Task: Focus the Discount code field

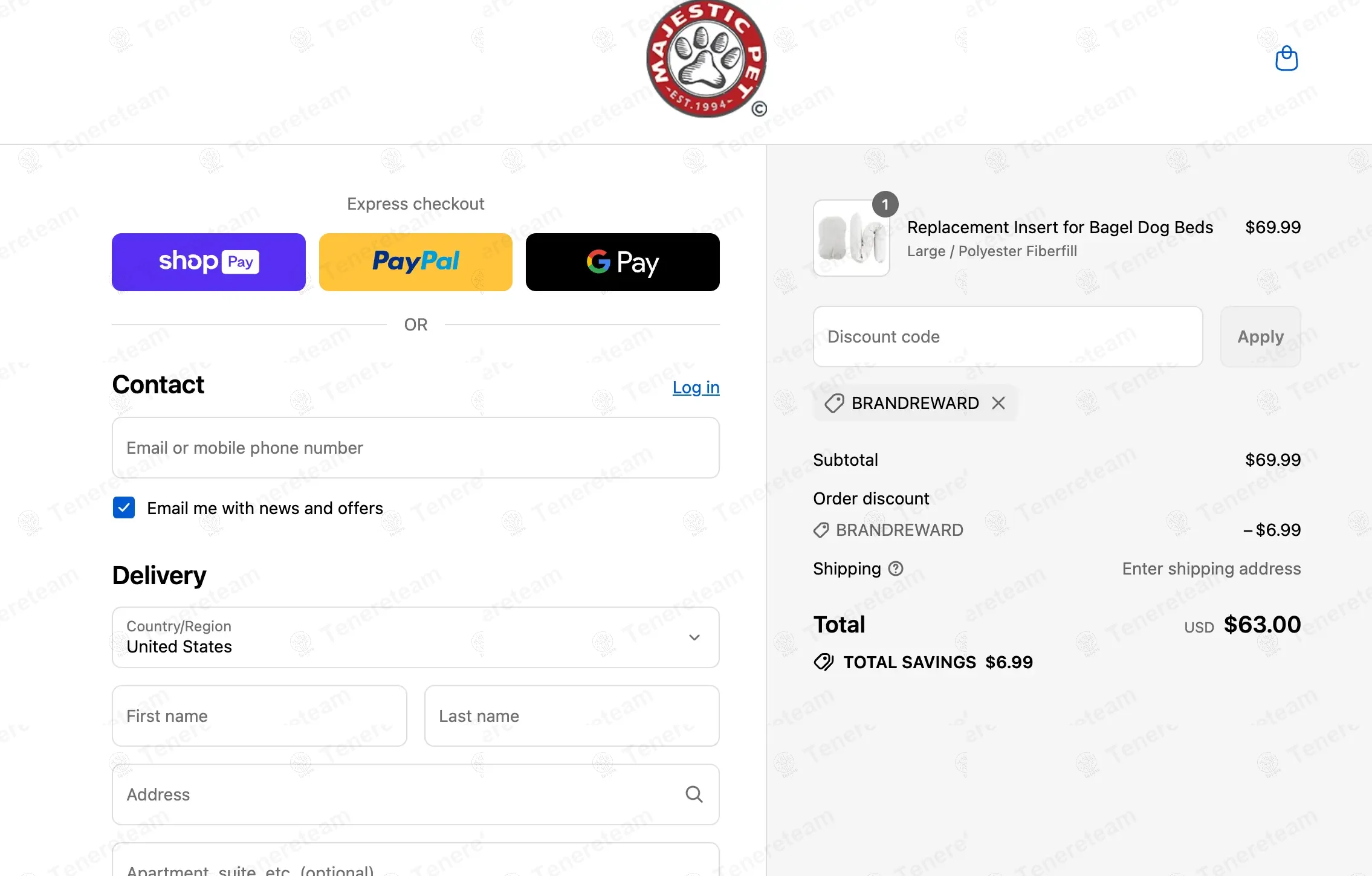Action: [x=1008, y=337]
